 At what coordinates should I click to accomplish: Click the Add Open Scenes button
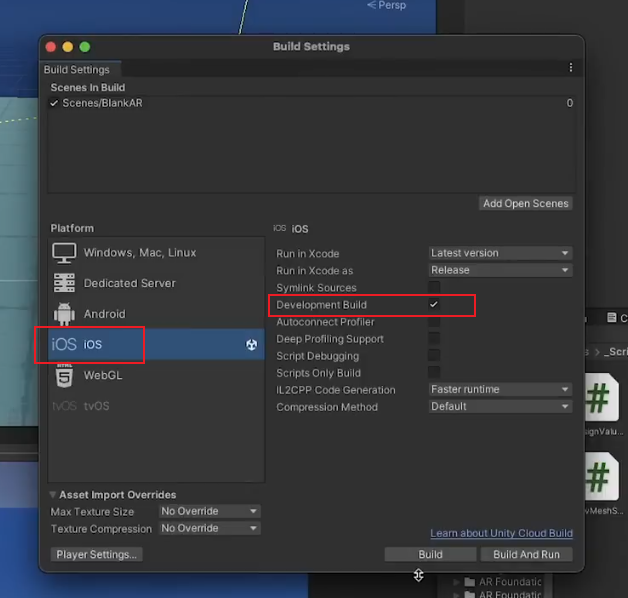[x=525, y=203]
